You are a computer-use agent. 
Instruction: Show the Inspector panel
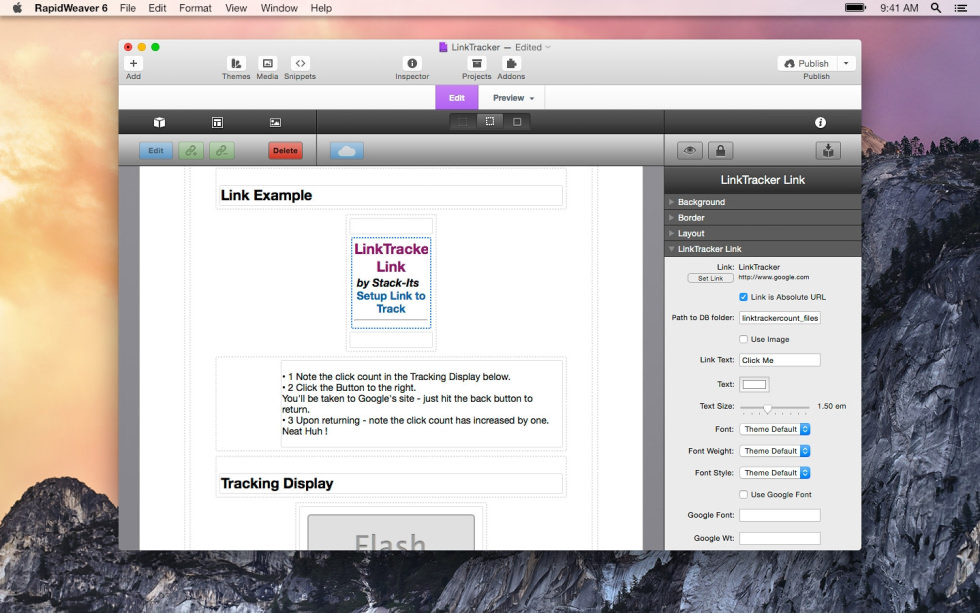click(x=412, y=63)
